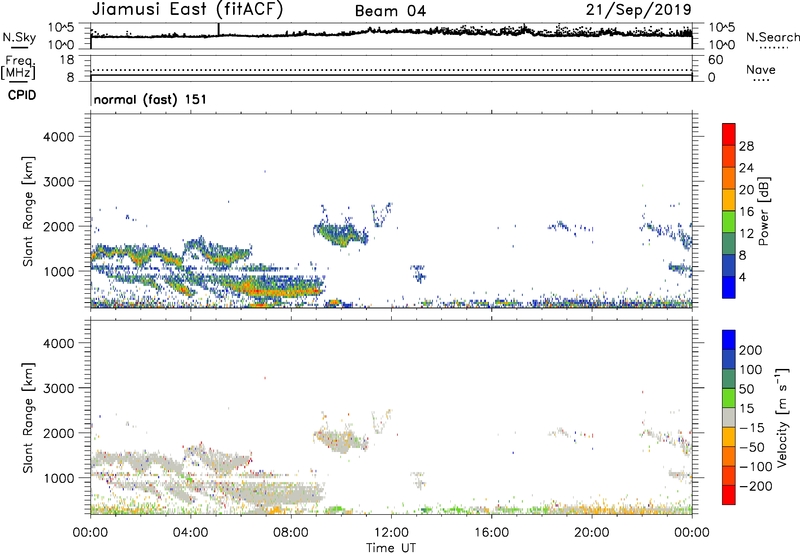Click the gray segment of Velocity color bar

729,417
